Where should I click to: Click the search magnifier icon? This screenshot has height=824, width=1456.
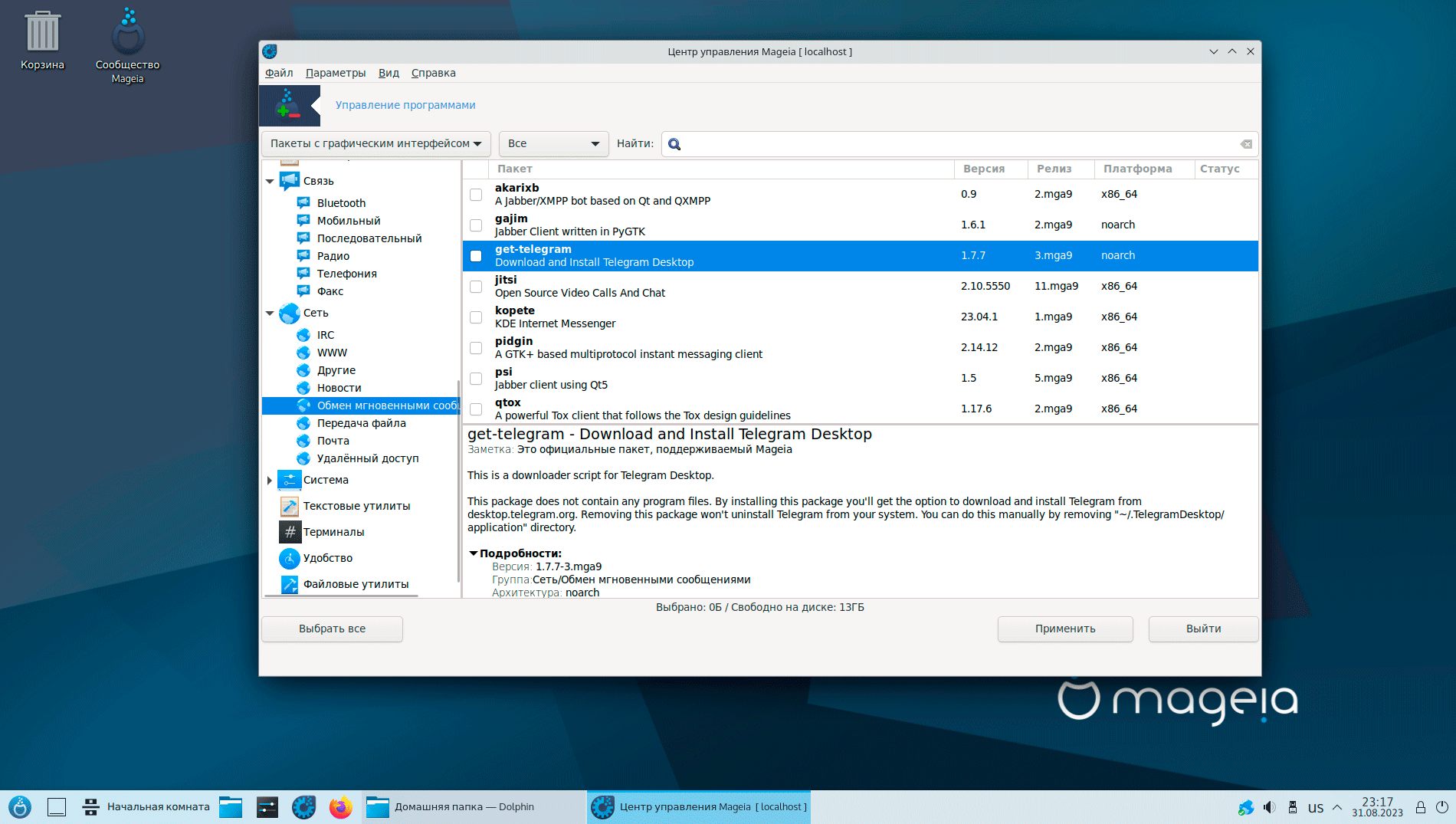click(674, 144)
